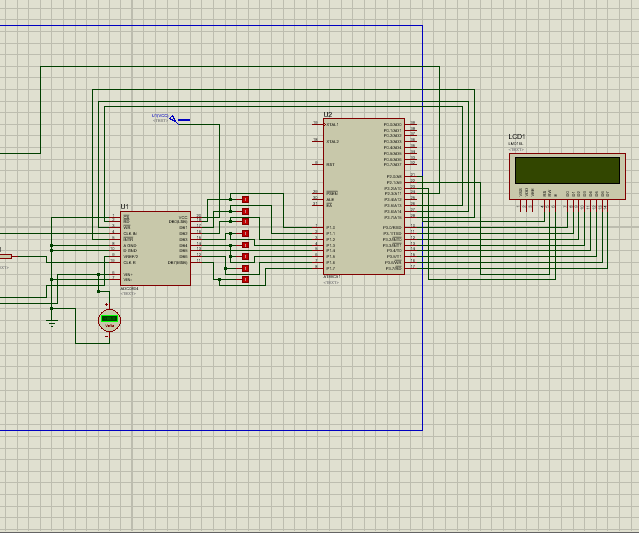Screen dimensions: 639x533
Task: Select the blue power terminal arrow
Action: 174,119
